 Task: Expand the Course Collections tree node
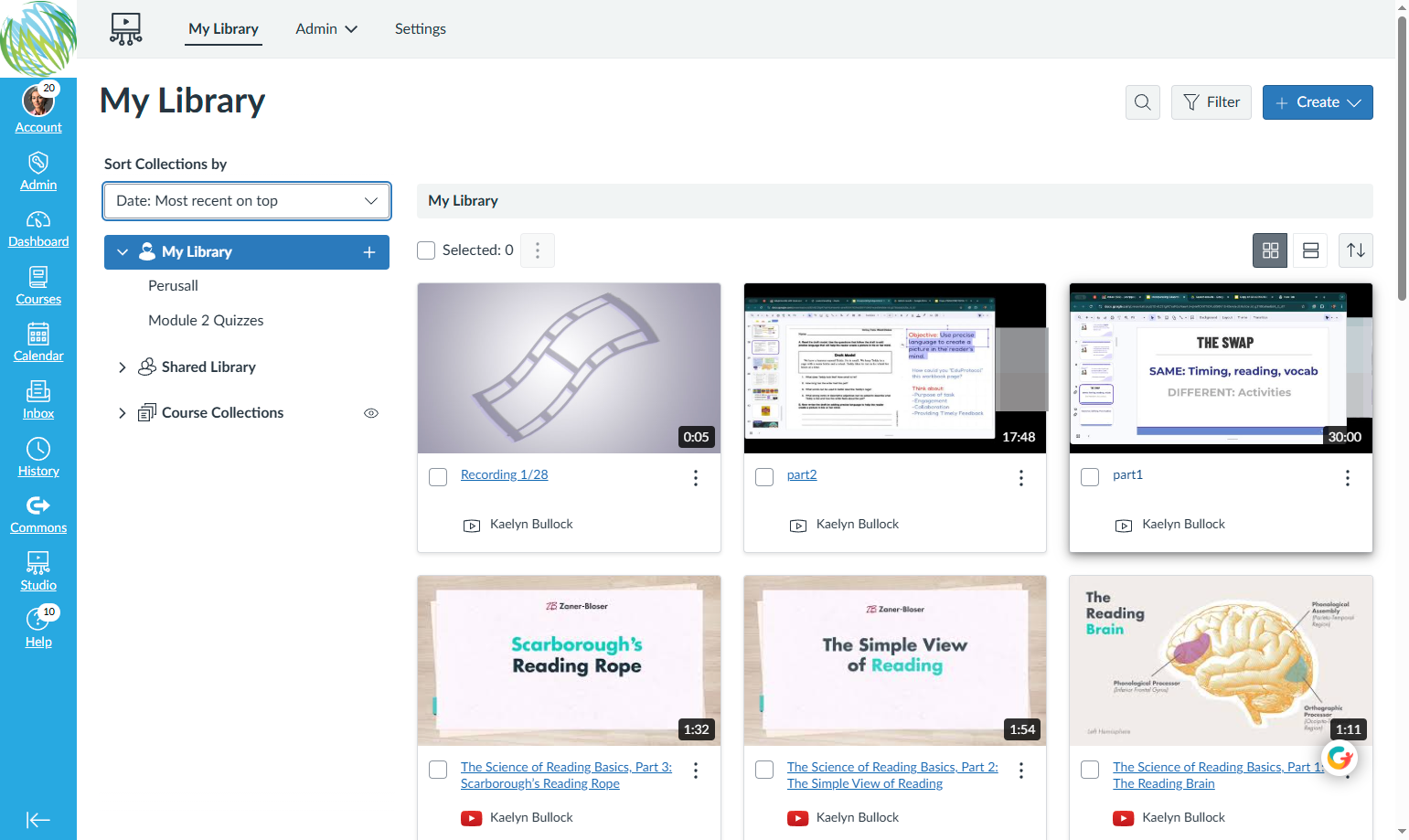pyautogui.click(x=123, y=413)
